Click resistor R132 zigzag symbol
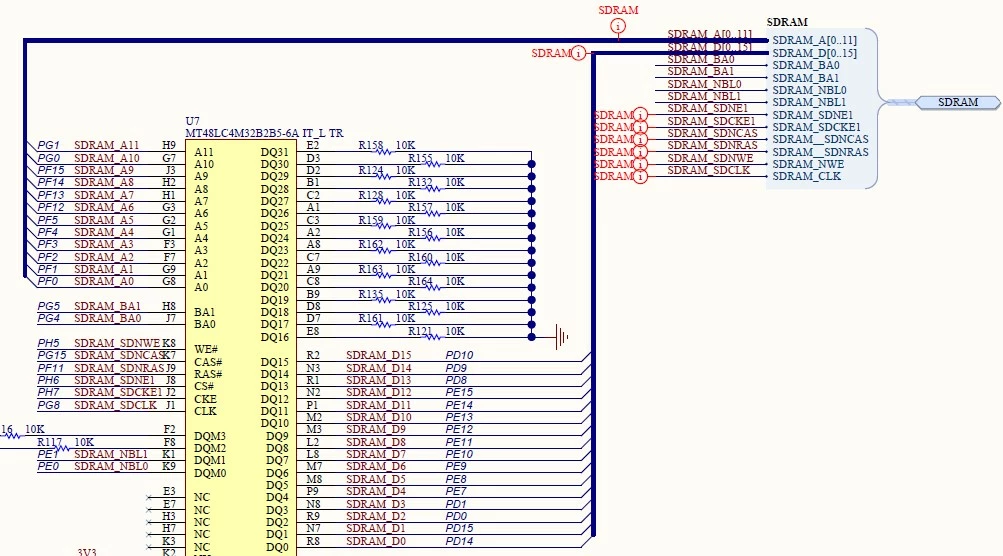 (x=433, y=188)
